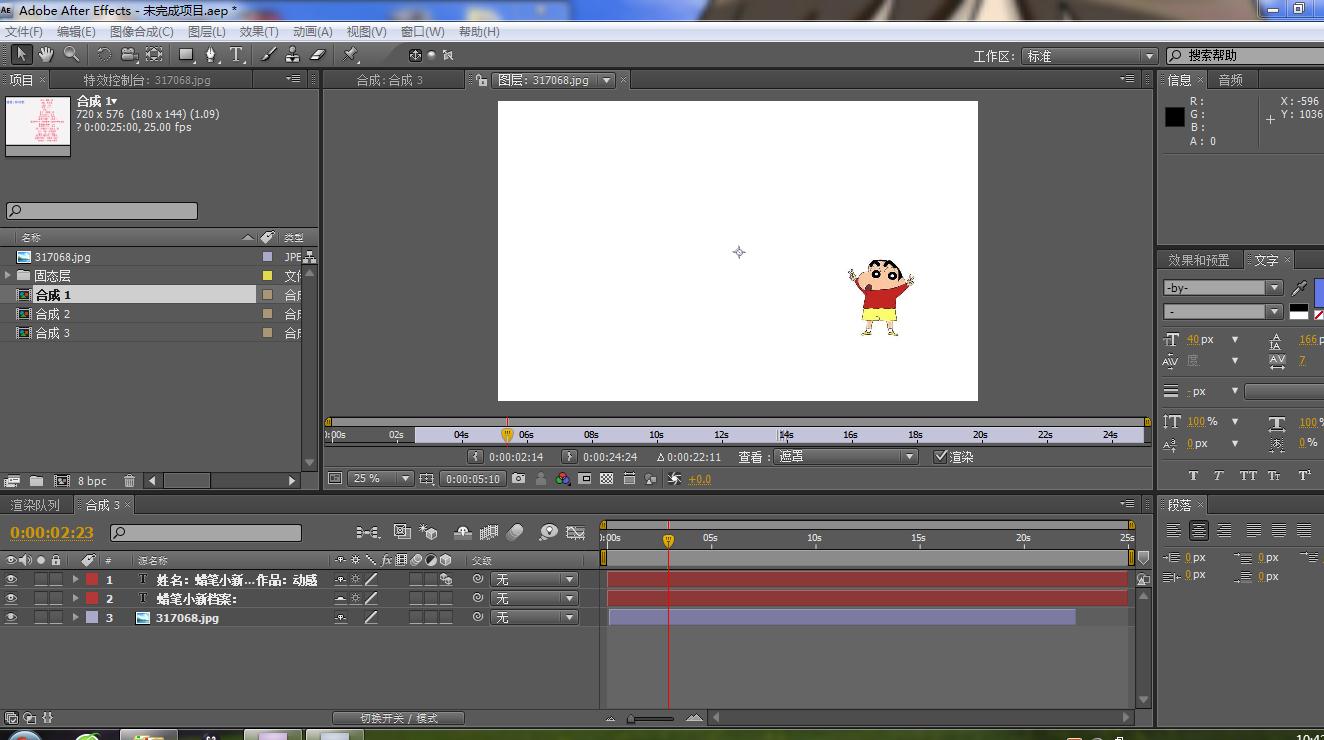This screenshot has width=1324, height=740.
Task: Select the Clone Stamp tool
Action: point(293,54)
